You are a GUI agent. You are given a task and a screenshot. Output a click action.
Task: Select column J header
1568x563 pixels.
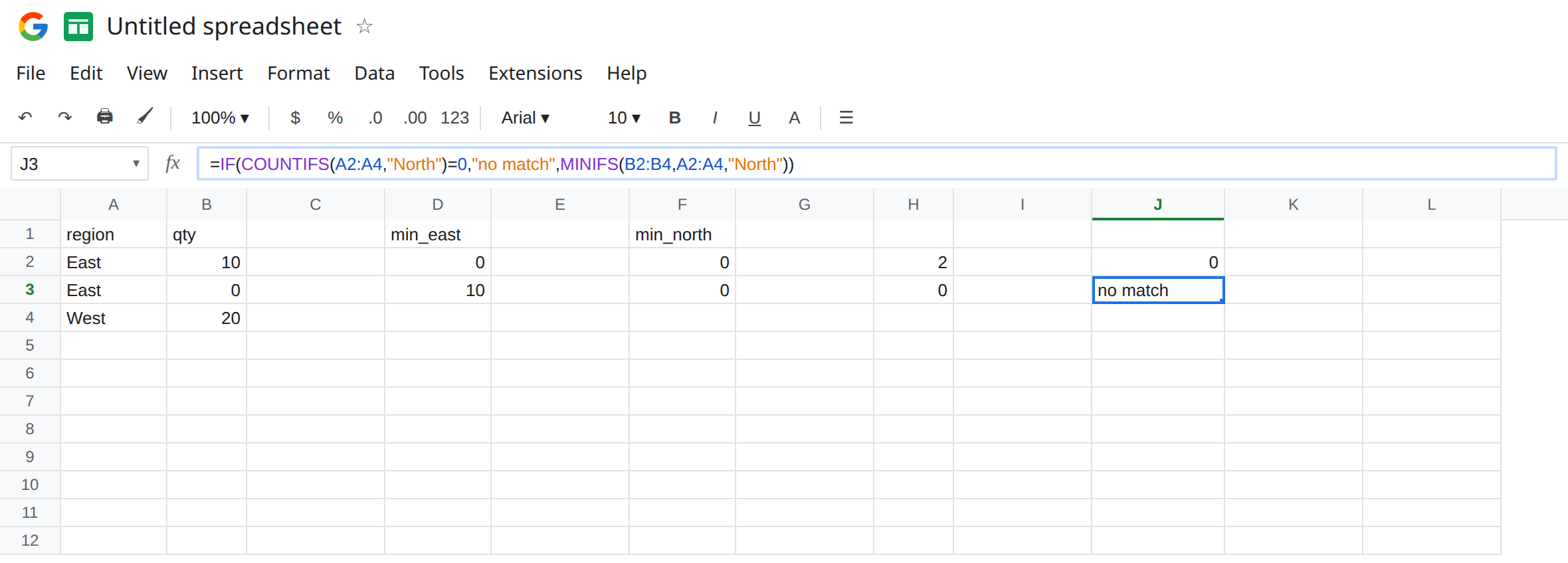1157,204
